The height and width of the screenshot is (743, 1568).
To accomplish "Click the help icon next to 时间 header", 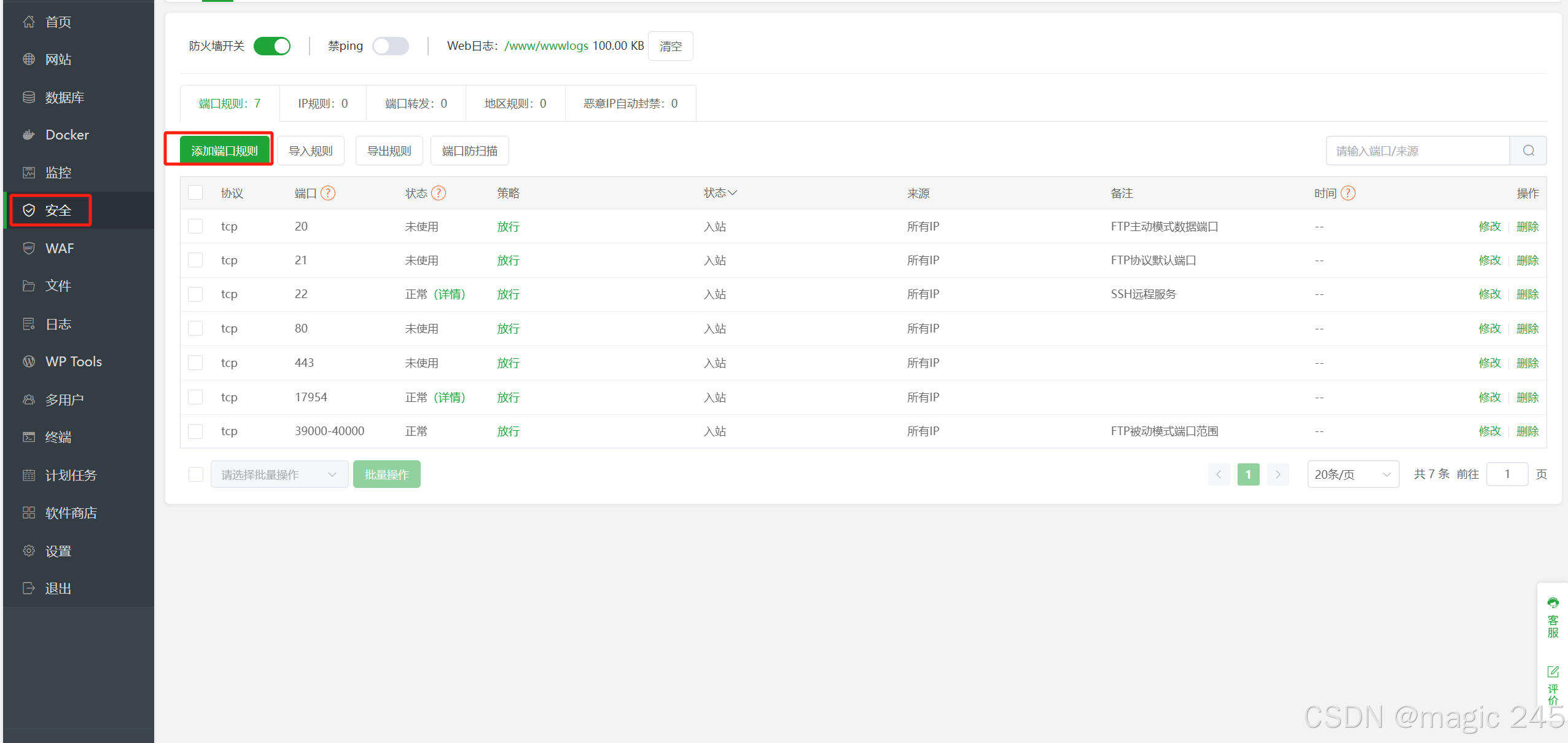I will point(1348,193).
